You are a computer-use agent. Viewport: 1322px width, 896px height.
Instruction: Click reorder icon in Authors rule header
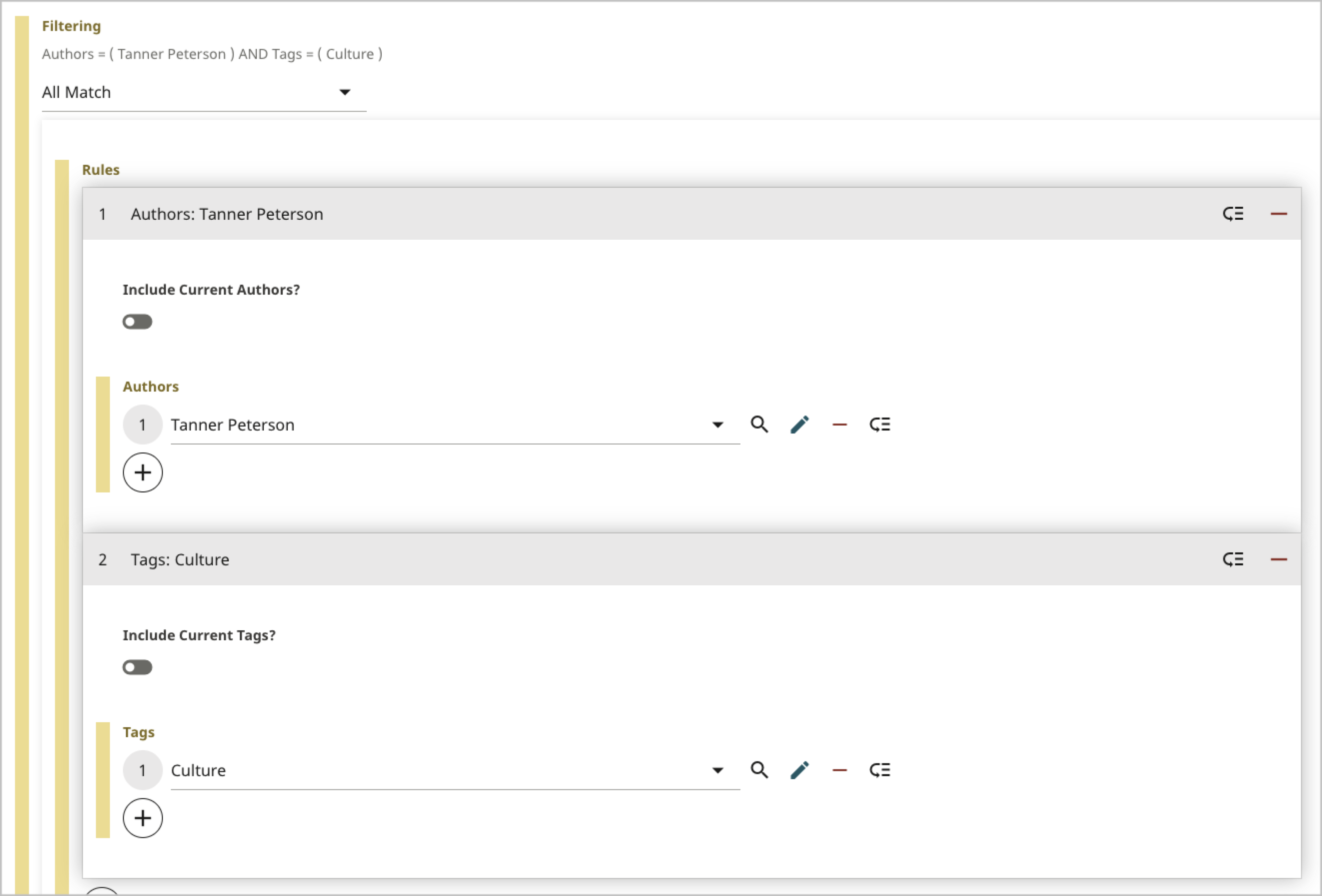tap(1233, 214)
